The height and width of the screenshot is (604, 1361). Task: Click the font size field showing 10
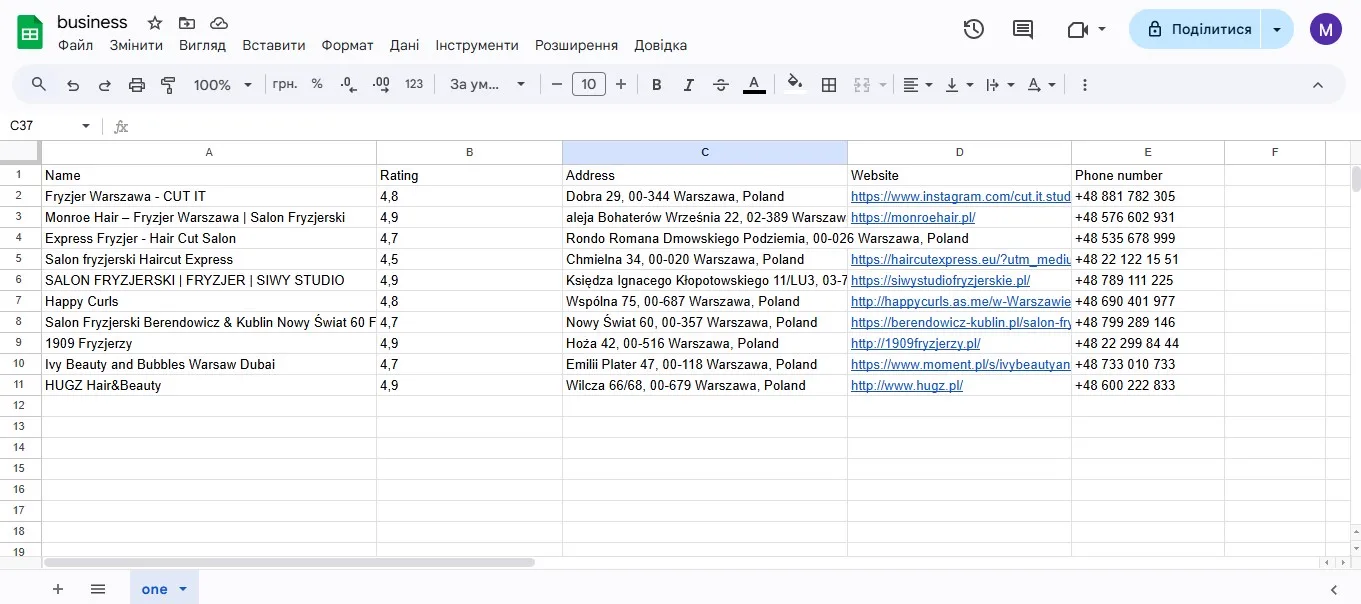pyautogui.click(x=589, y=85)
